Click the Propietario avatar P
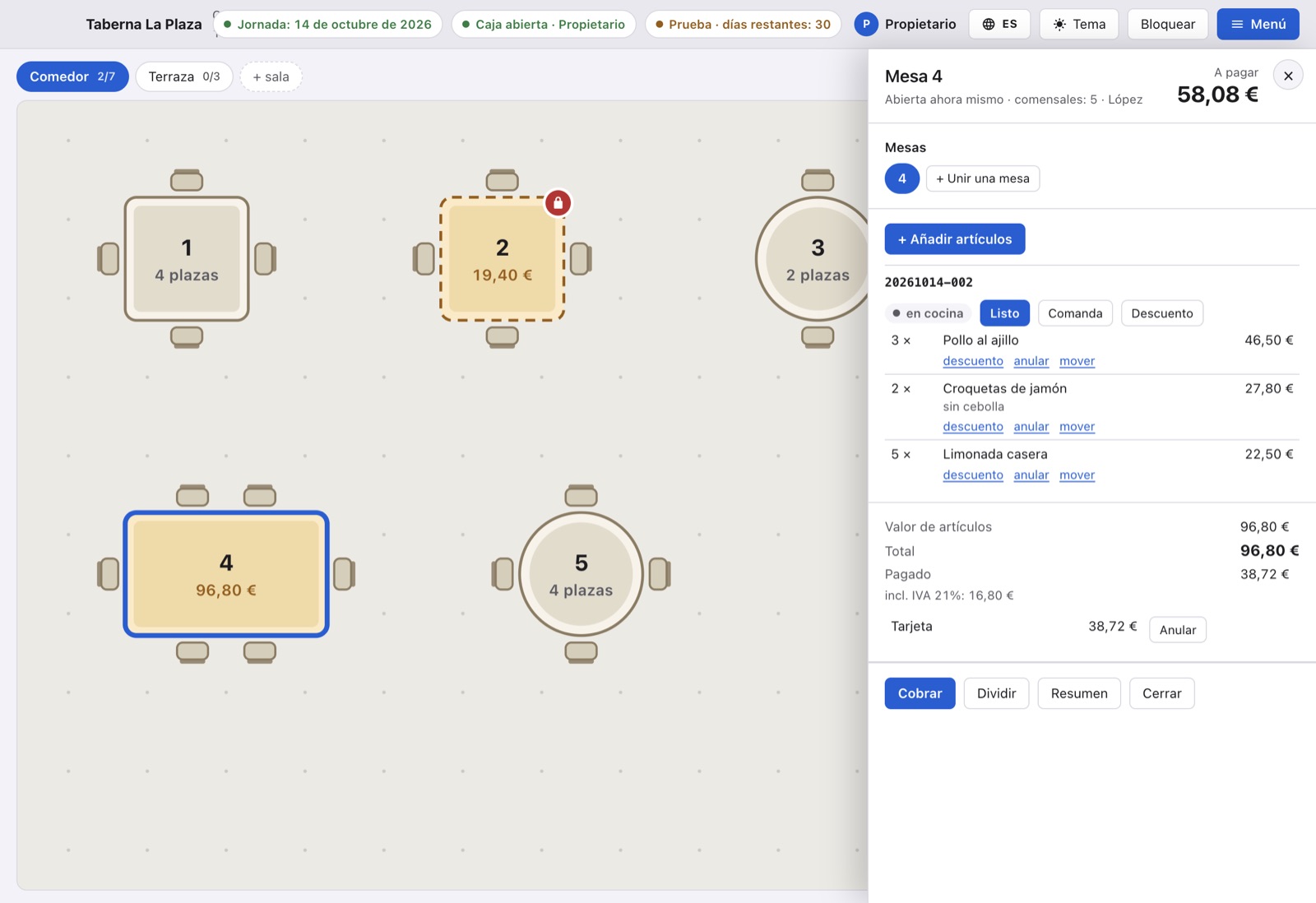The width and height of the screenshot is (1316, 903). [865, 24]
